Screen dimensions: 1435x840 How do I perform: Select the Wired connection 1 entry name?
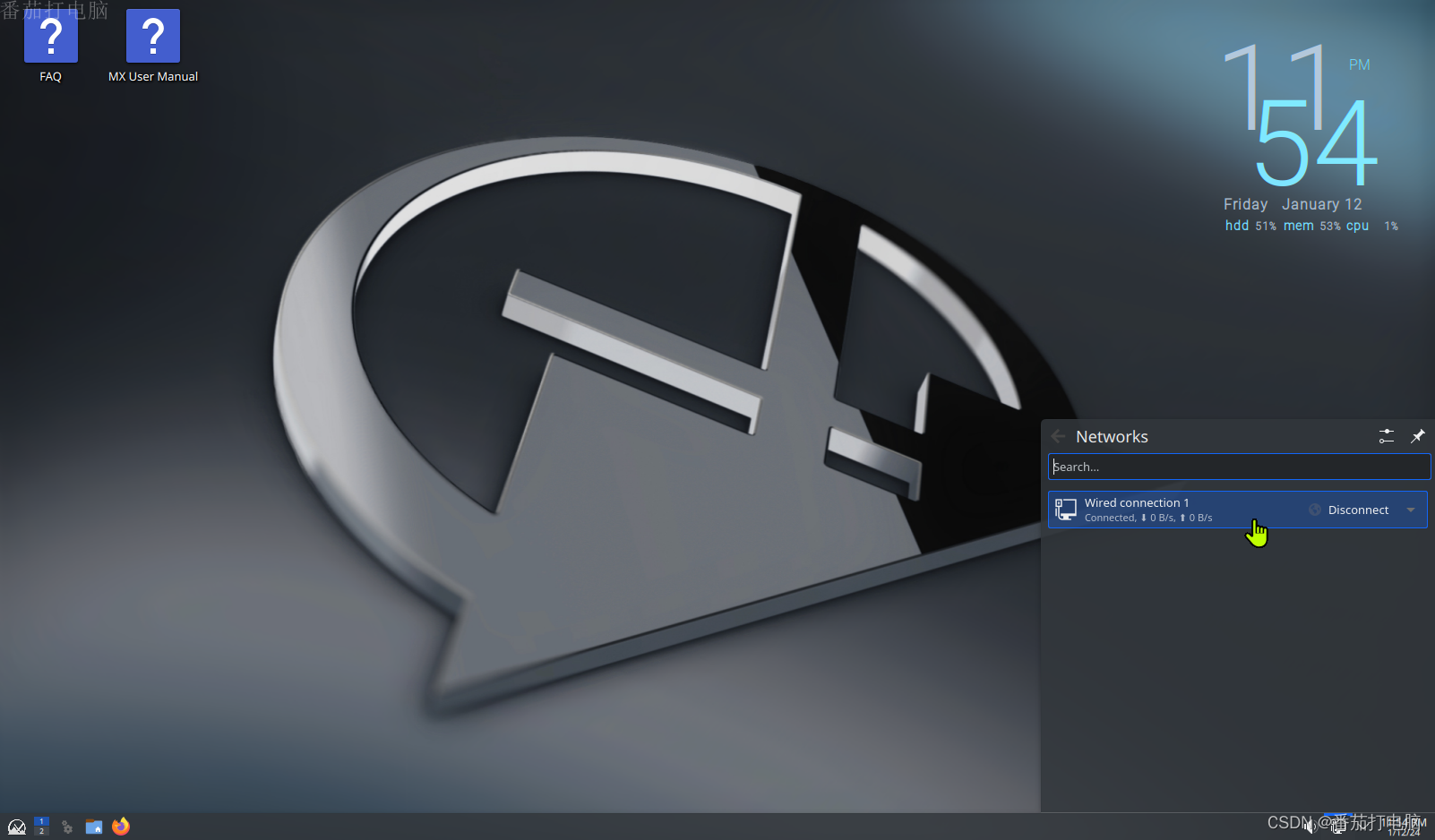1137,502
